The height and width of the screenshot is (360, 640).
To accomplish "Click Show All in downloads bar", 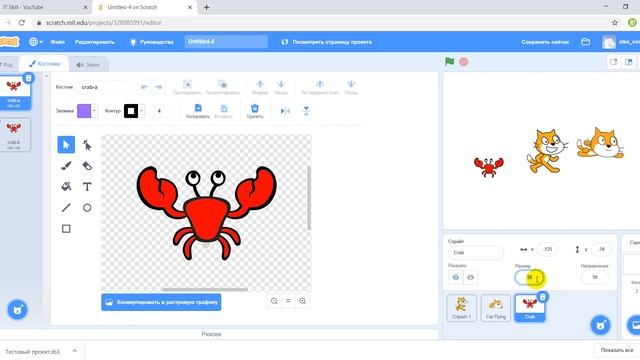I will pyautogui.click(x=616, y=350).
